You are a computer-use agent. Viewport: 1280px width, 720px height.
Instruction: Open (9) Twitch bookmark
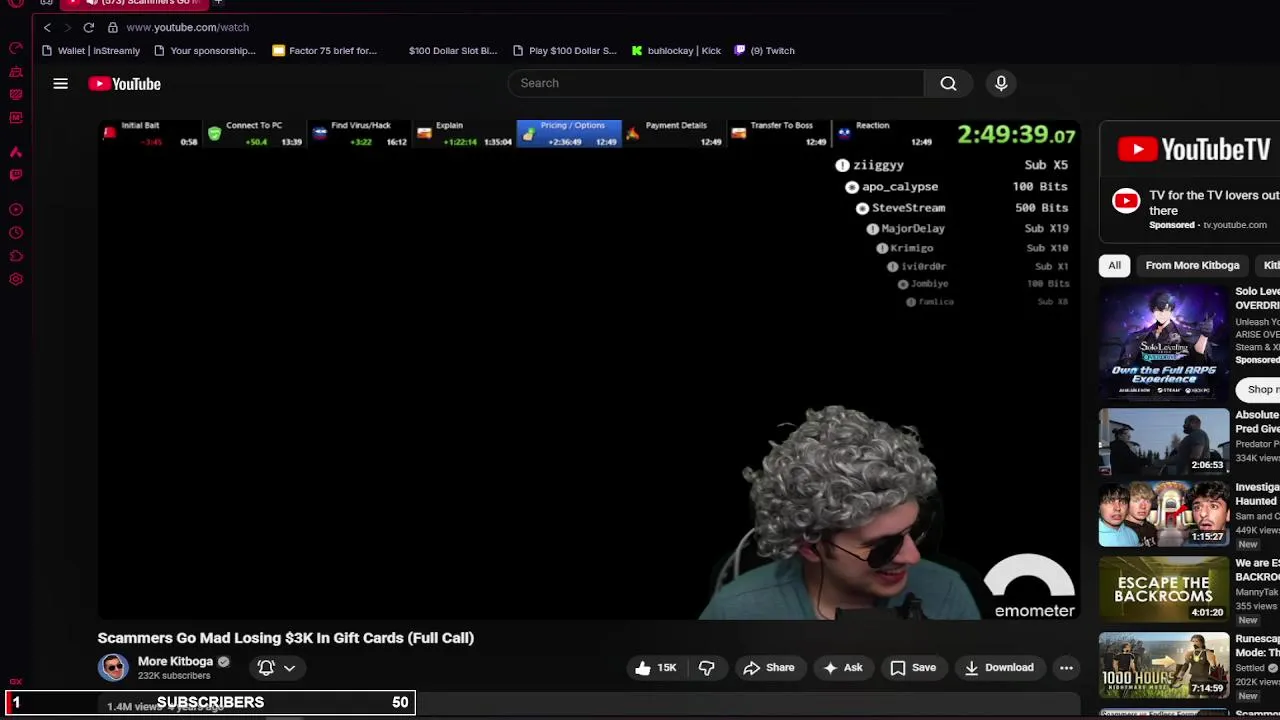764,50
